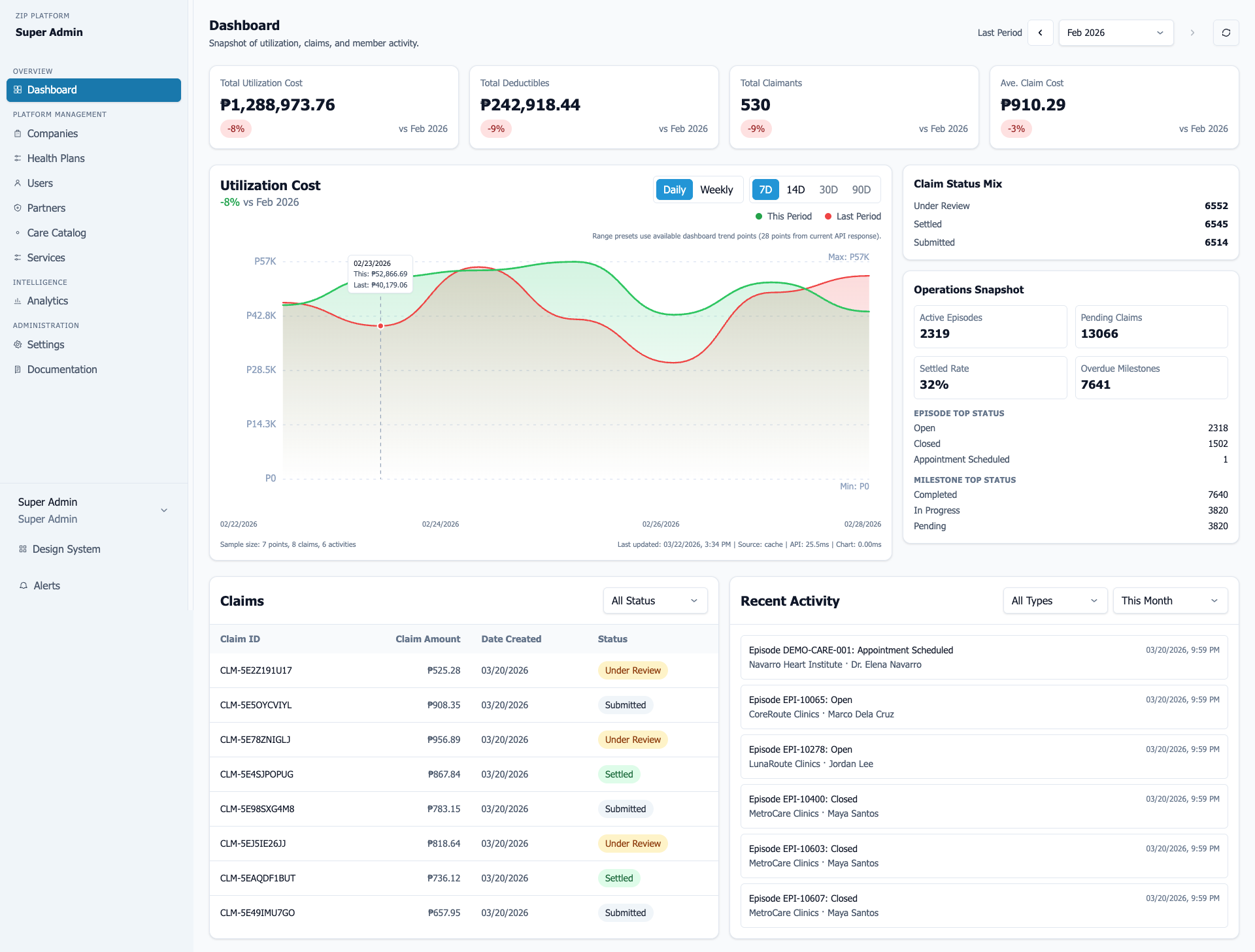Select the Analytics icon under Intelligence
The height and width of the screenshot is (952, 1255).
click(18, 301)
